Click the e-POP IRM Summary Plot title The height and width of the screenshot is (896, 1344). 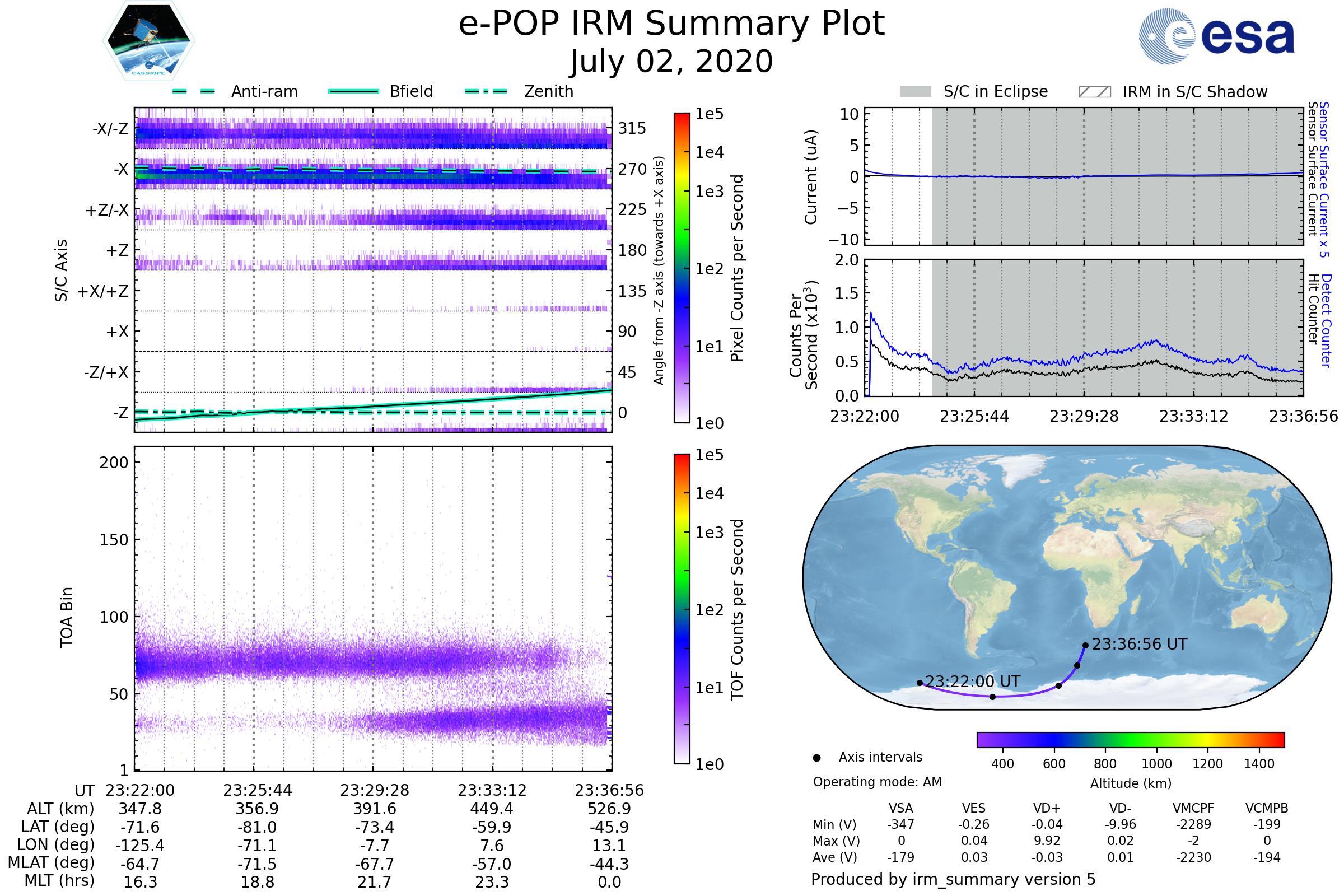pyautogui.click(x=671, y=24)
